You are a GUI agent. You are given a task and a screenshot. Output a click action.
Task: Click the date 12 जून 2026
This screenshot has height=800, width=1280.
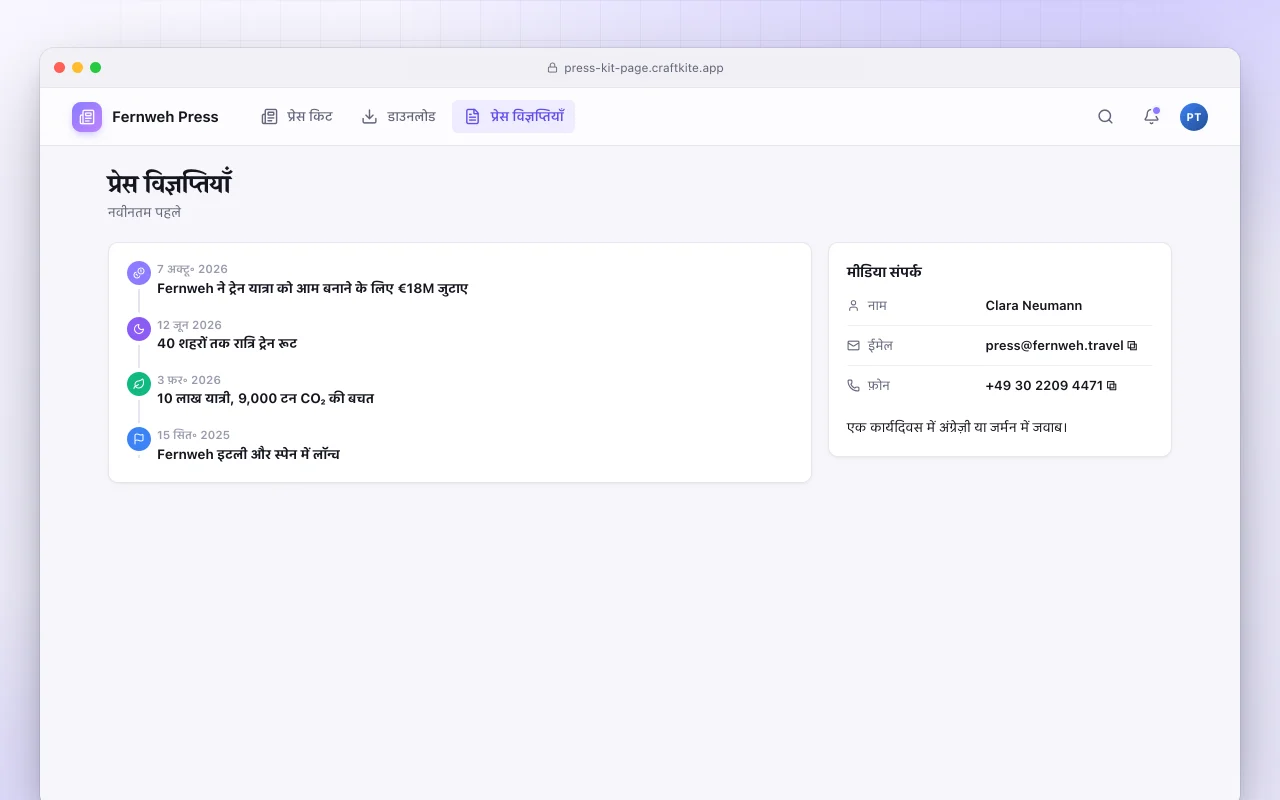(189, 325)
